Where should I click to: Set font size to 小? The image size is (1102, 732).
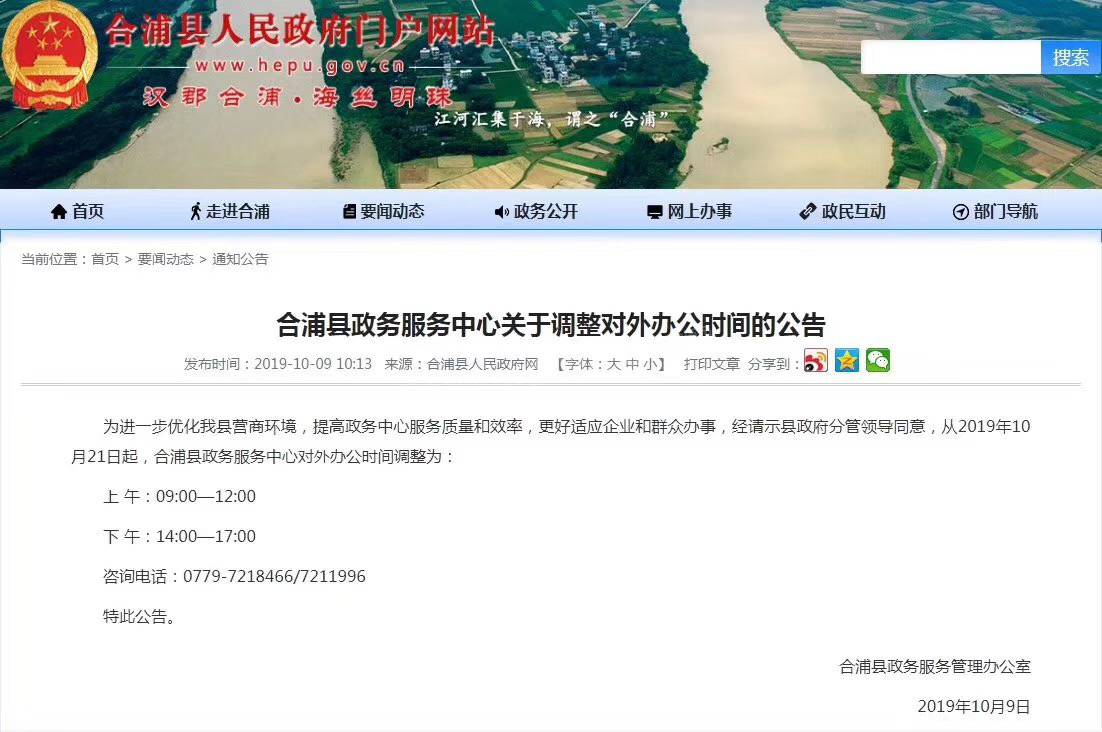pos(649,364)
